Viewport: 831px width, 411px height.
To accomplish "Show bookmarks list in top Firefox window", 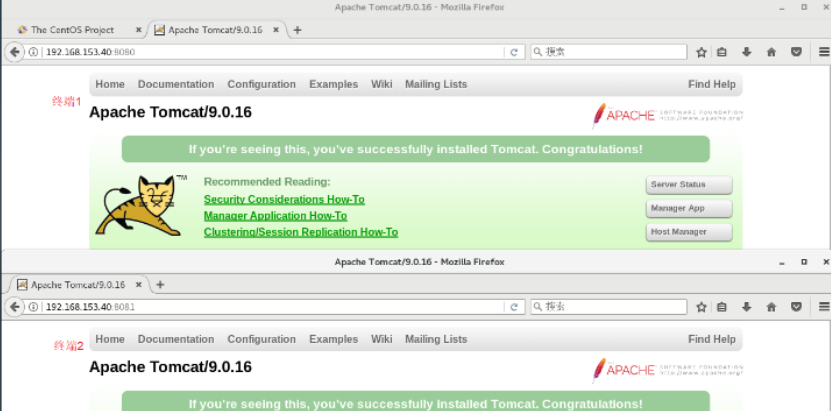I will (x=721, y=52).
